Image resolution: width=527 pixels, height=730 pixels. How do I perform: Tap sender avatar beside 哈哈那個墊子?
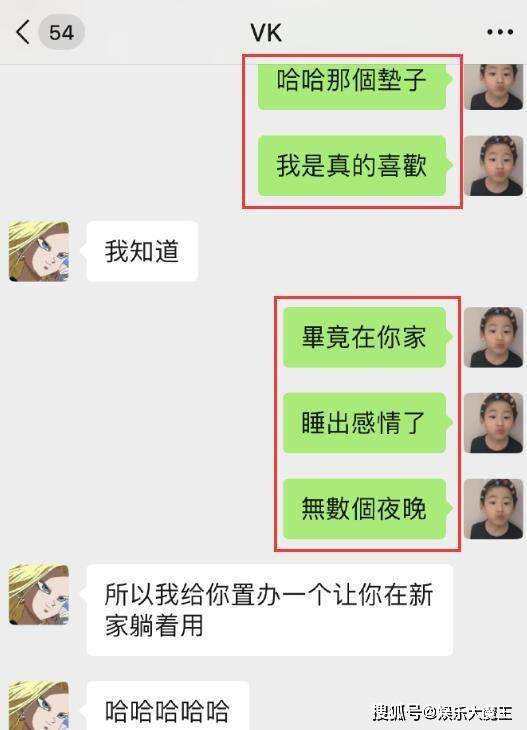pos(493,87)
